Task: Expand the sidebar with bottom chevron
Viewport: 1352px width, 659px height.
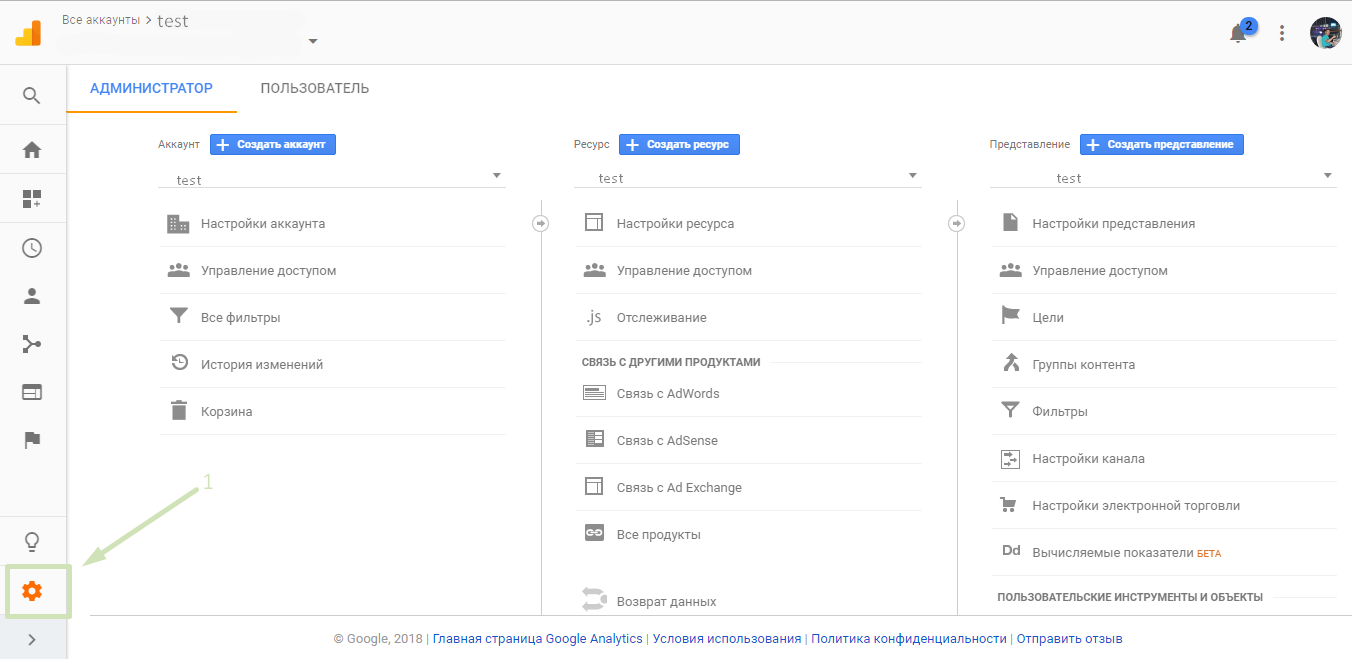Action: point(32,640)
